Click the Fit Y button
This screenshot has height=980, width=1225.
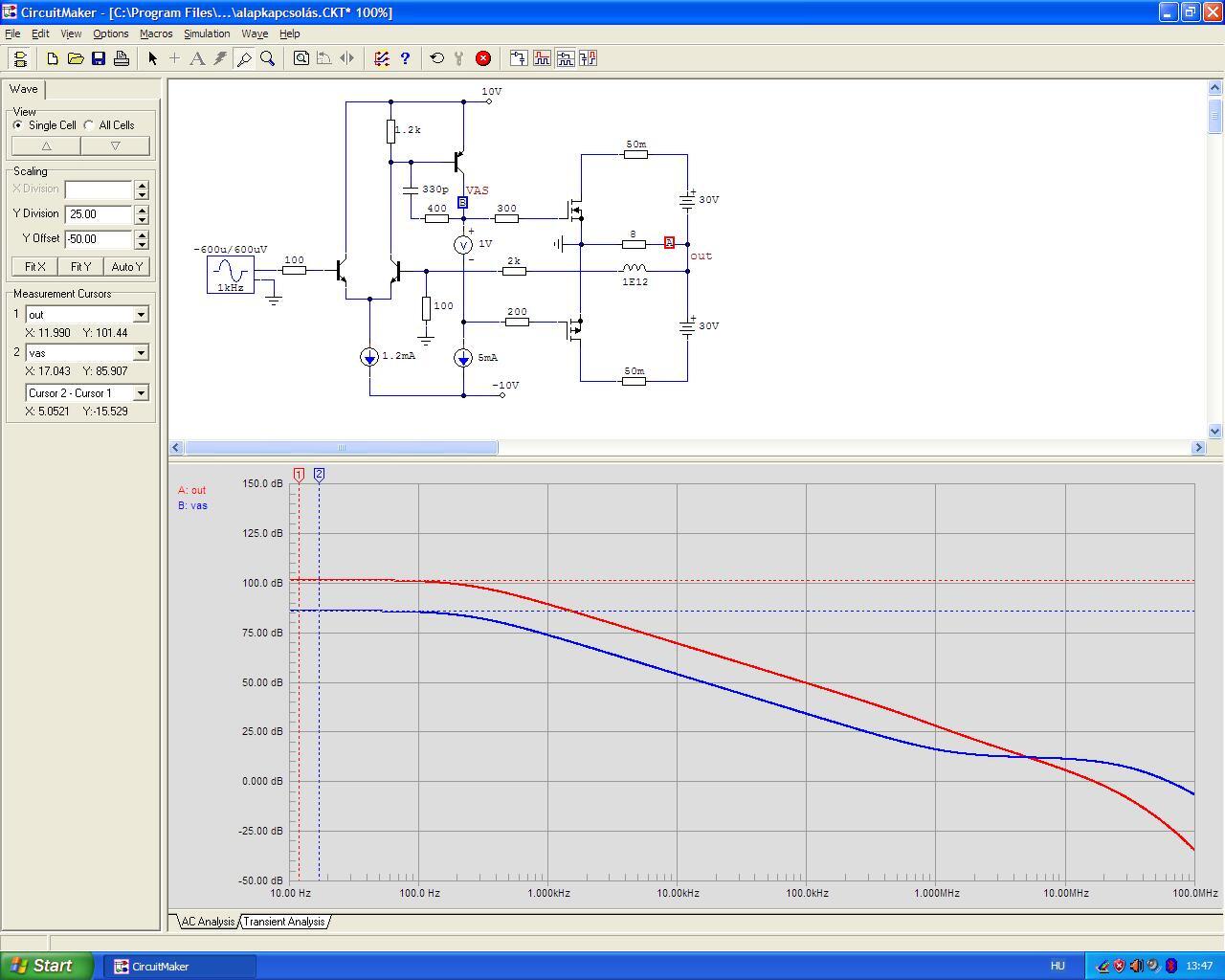point(80,267)
